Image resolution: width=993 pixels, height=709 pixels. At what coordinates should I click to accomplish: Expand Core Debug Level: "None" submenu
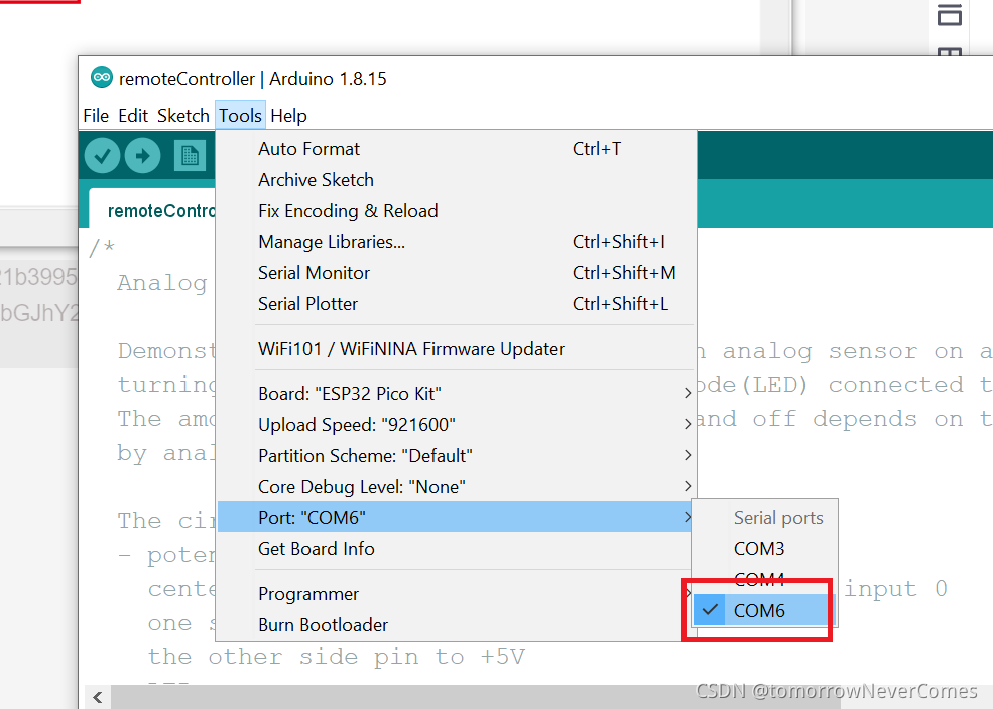pyautogui.click(x=456, y=487)
